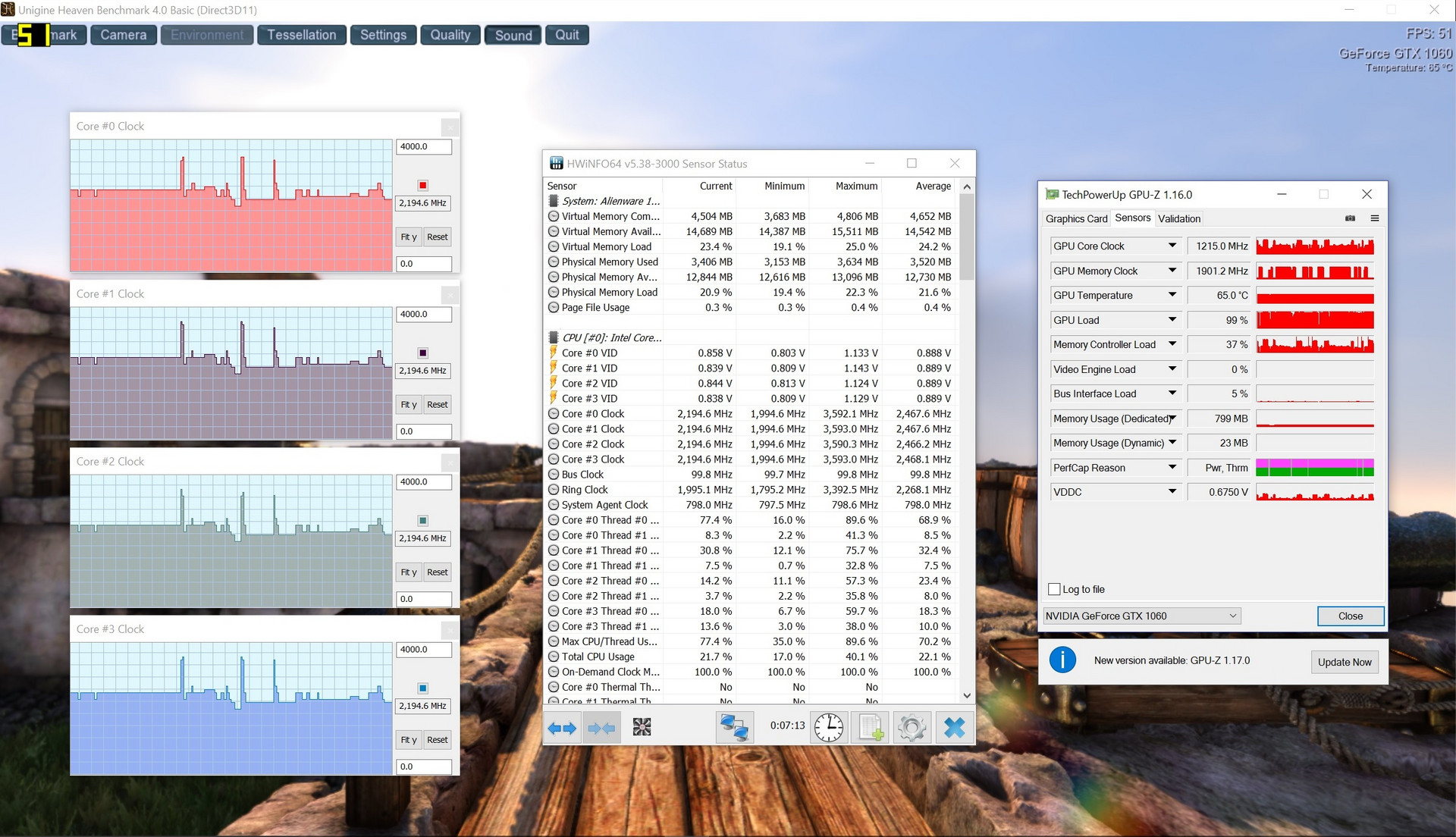The height and width of the screenshot is (837, 1456).
Task: Click the Sound button in Heaven Benchmark
Action: pos(513,35)
